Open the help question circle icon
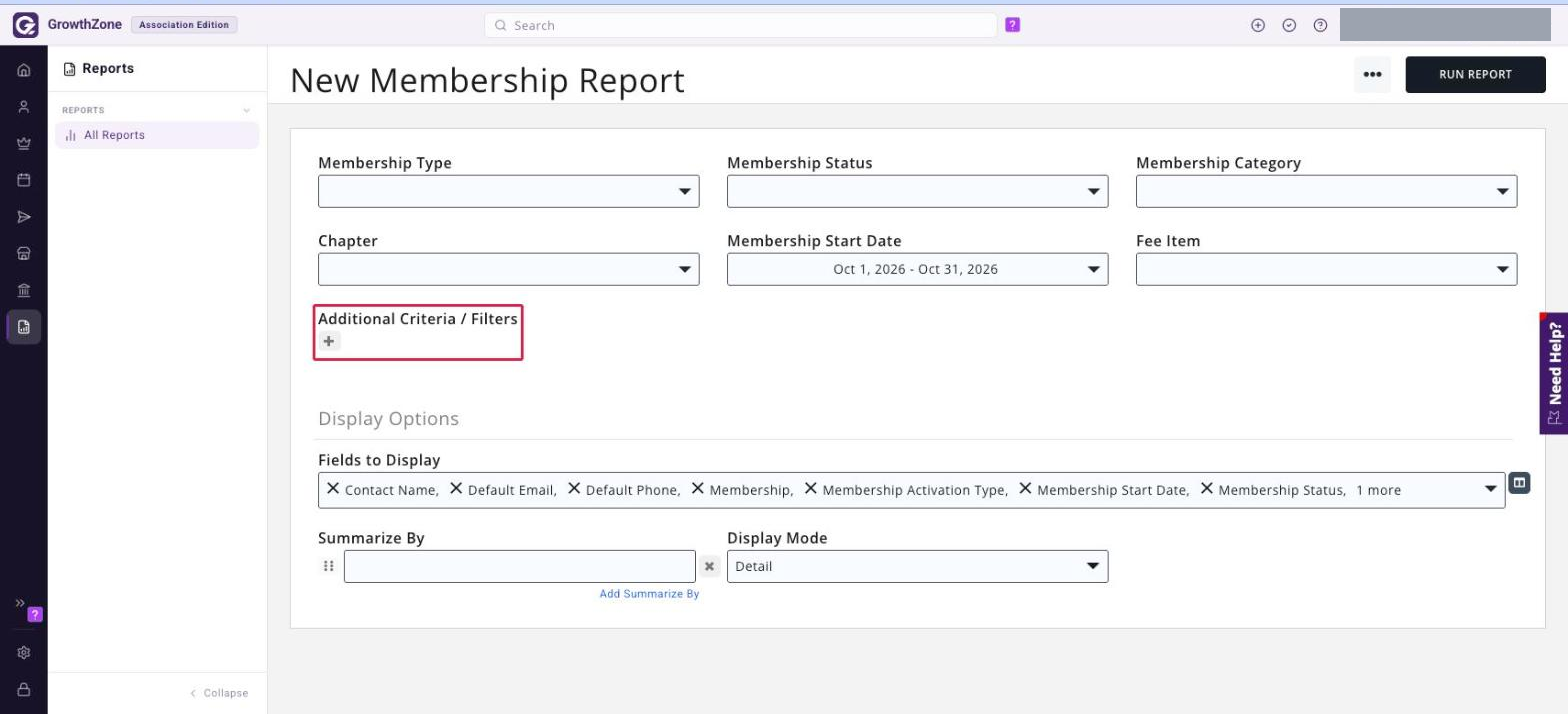The height and width of the screenshot is (714, 1568). [x=1320, y=25]
